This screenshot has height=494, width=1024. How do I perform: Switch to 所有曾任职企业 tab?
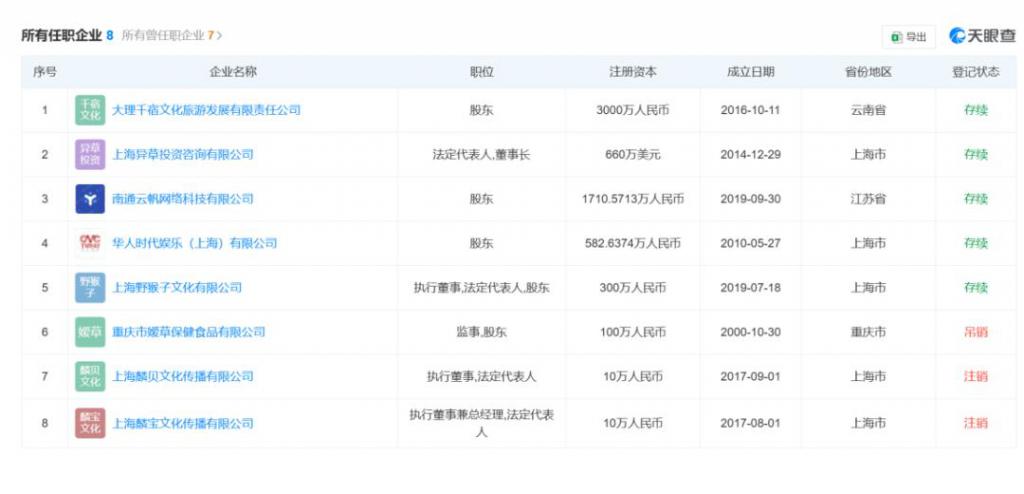coord(168,35)
